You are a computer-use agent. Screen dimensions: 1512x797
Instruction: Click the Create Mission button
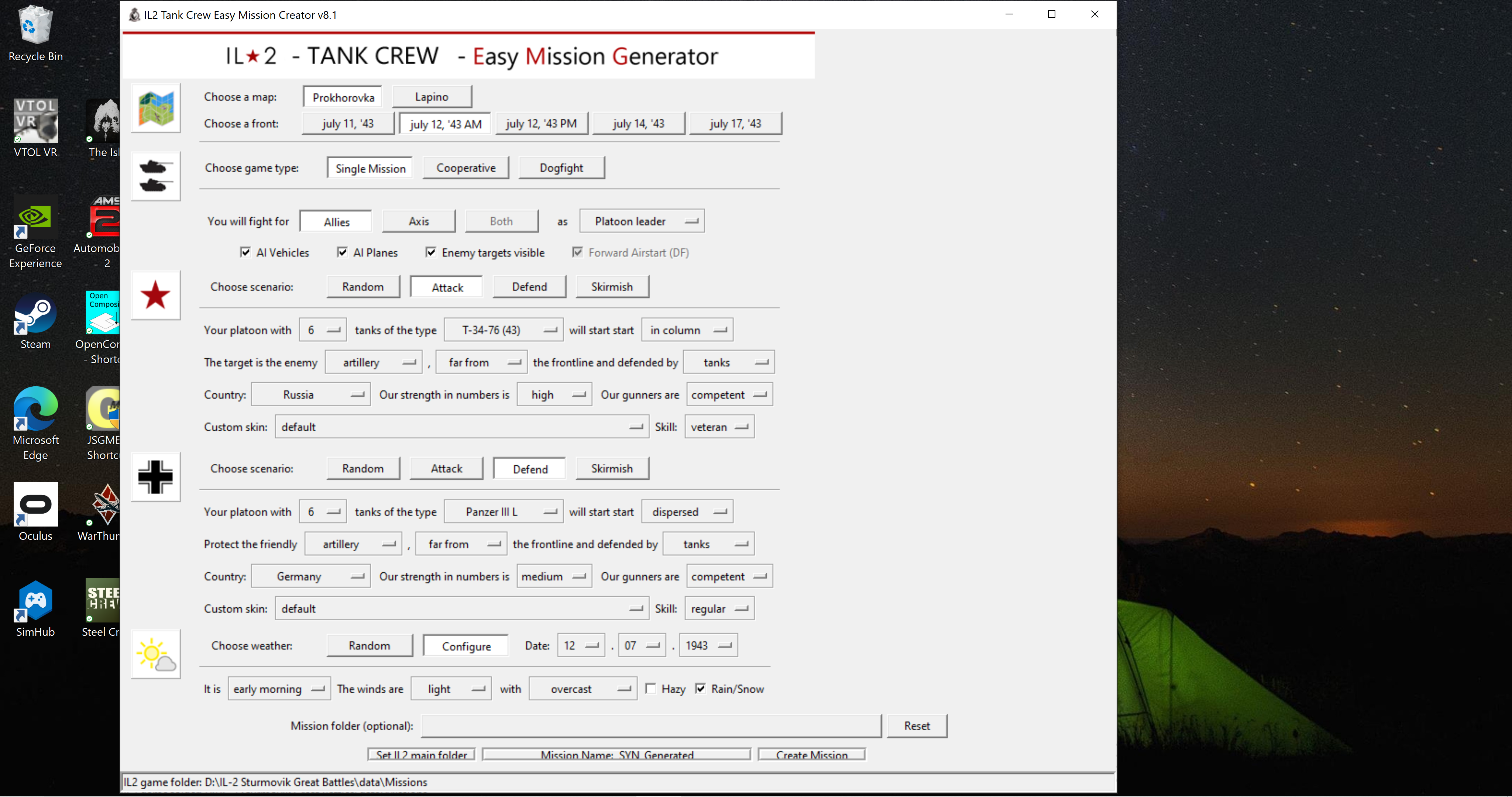(812, 755)
